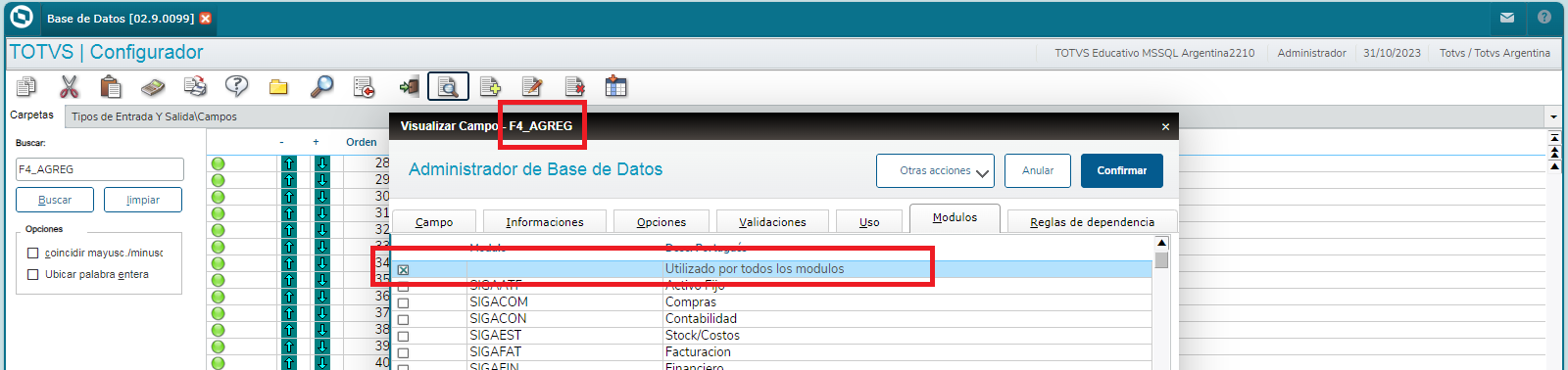Click the clipboard Paste icon

(x=111, y=87)
